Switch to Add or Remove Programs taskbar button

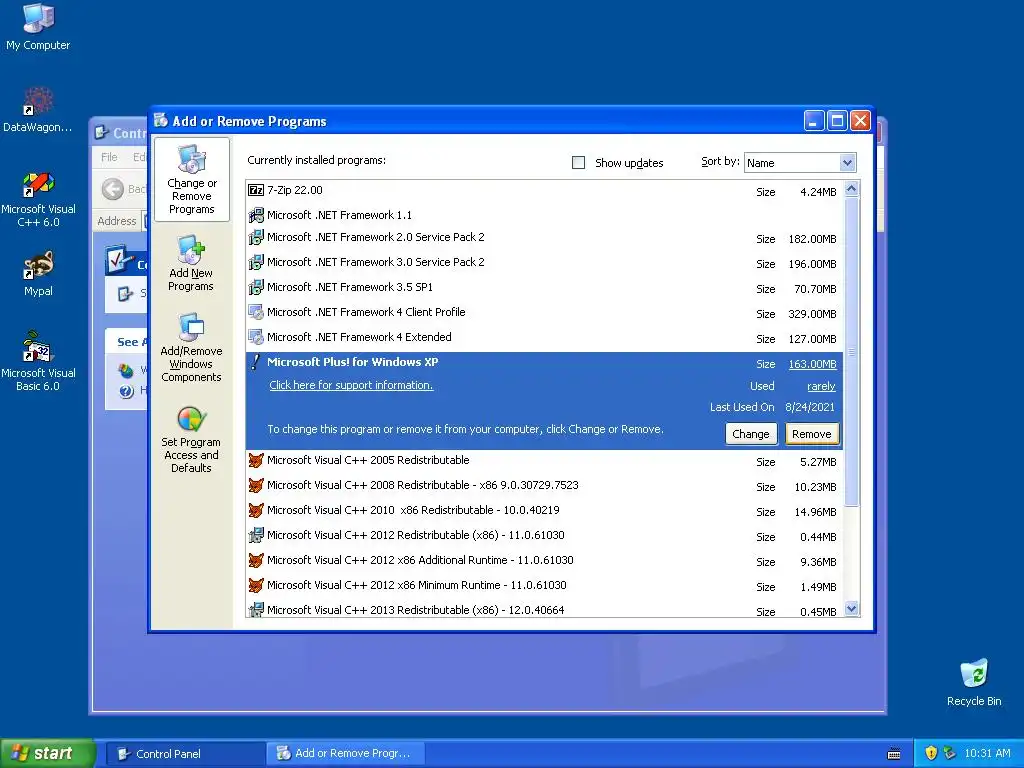click(346, 754)
